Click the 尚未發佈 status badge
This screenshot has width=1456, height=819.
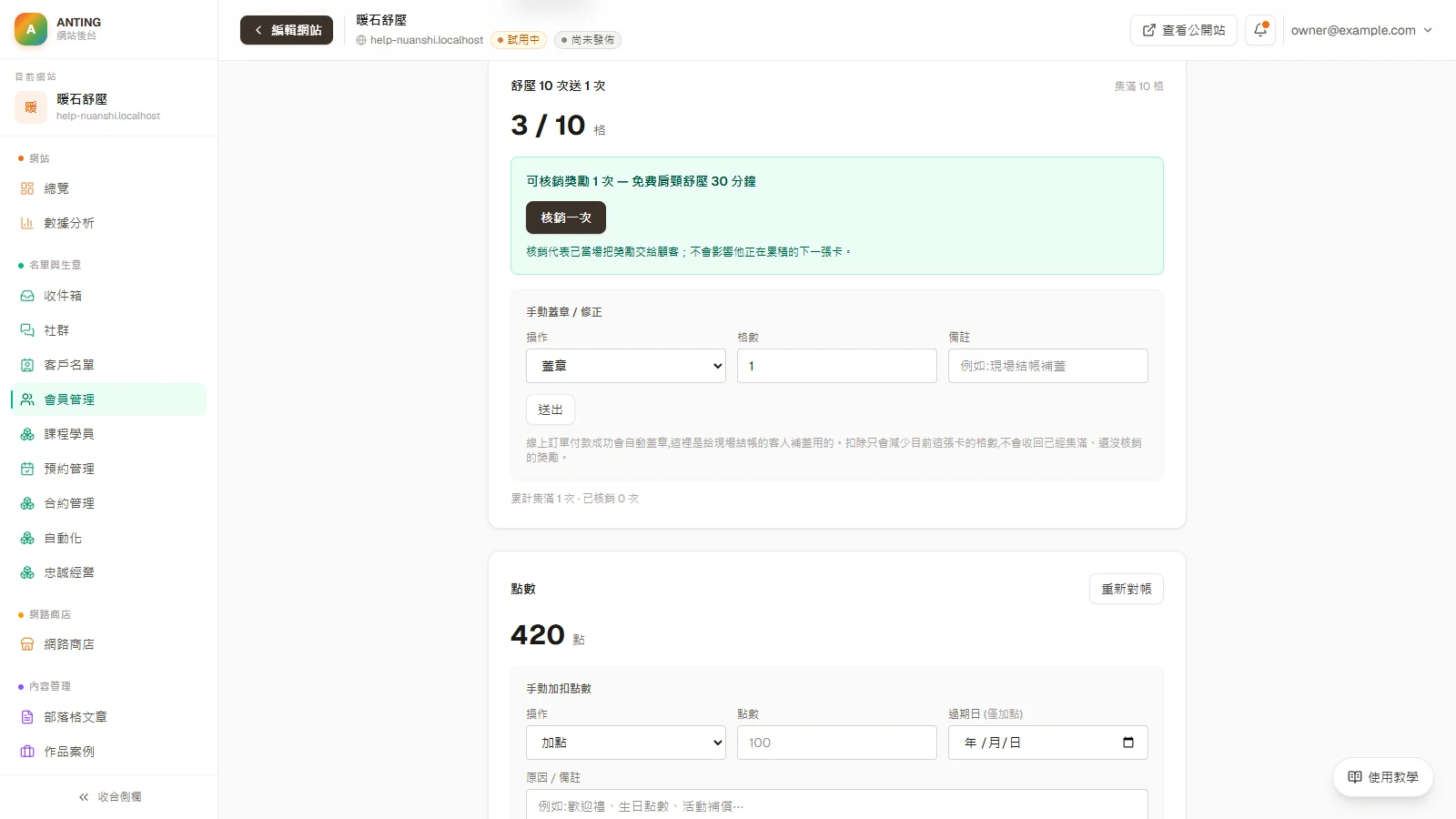tap(588, 40)
